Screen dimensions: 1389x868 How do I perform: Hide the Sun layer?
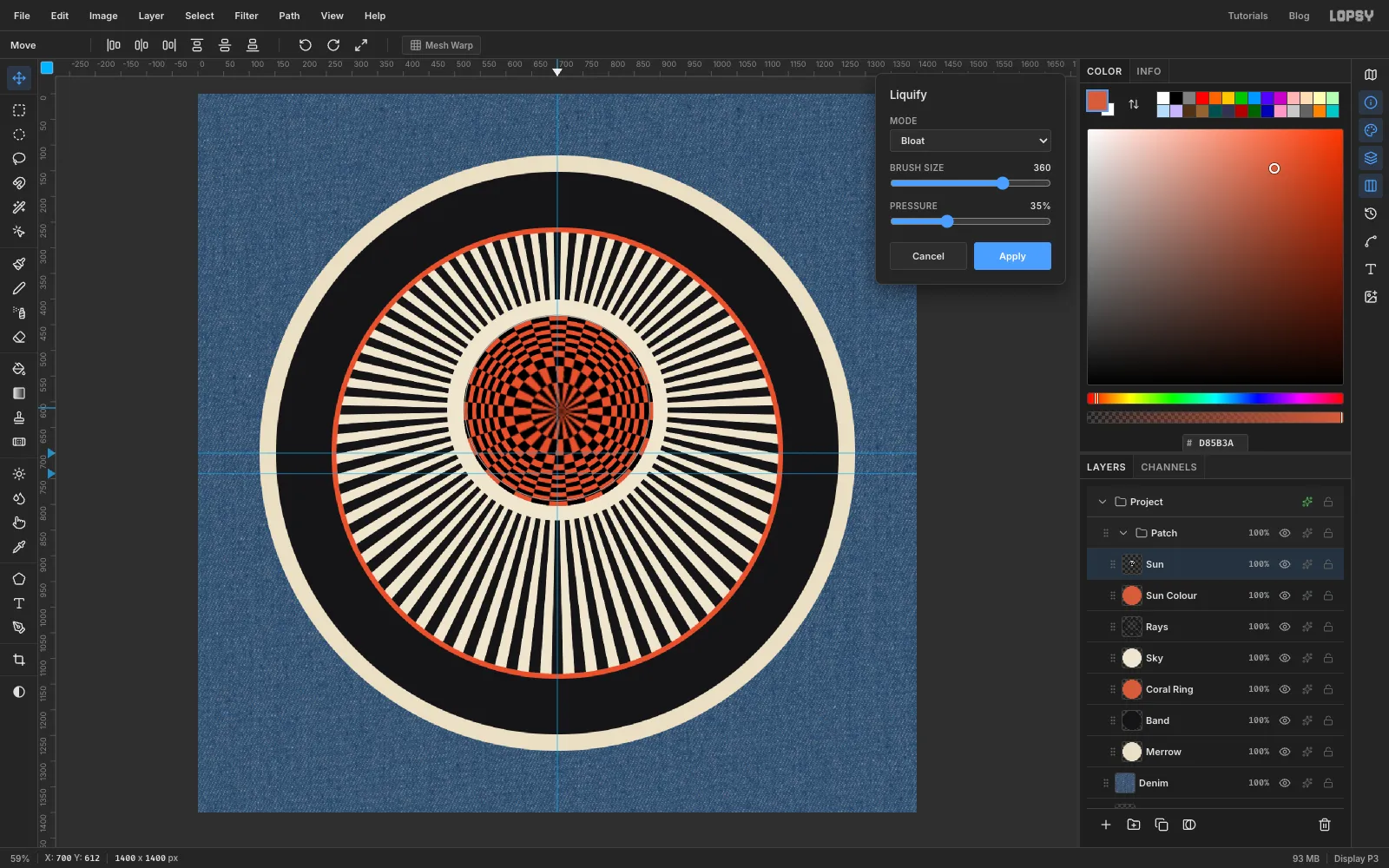coord(1285,564)
